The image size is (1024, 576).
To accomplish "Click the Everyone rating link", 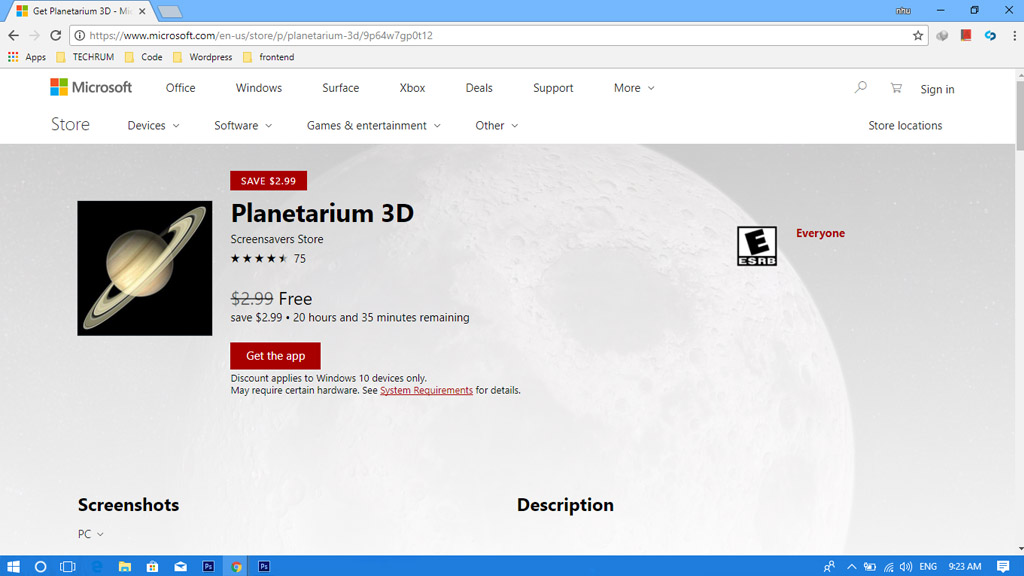I will point(820,233).
